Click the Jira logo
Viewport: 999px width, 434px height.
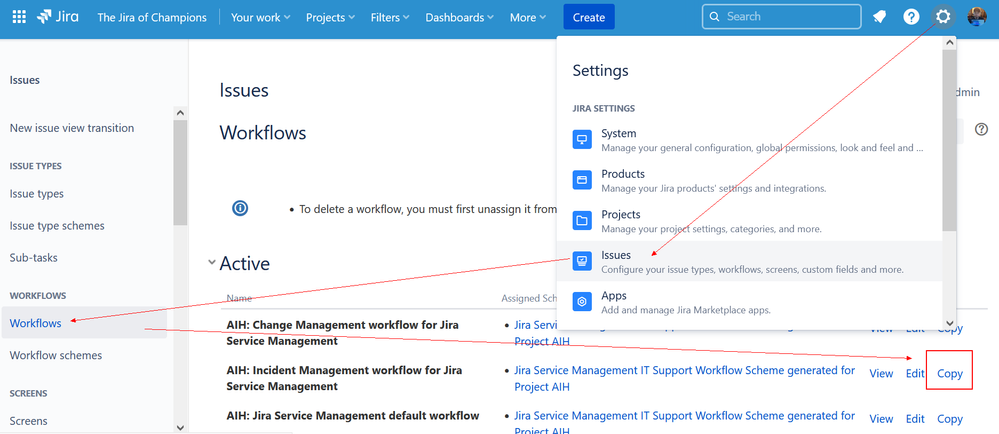pos(58,17)
